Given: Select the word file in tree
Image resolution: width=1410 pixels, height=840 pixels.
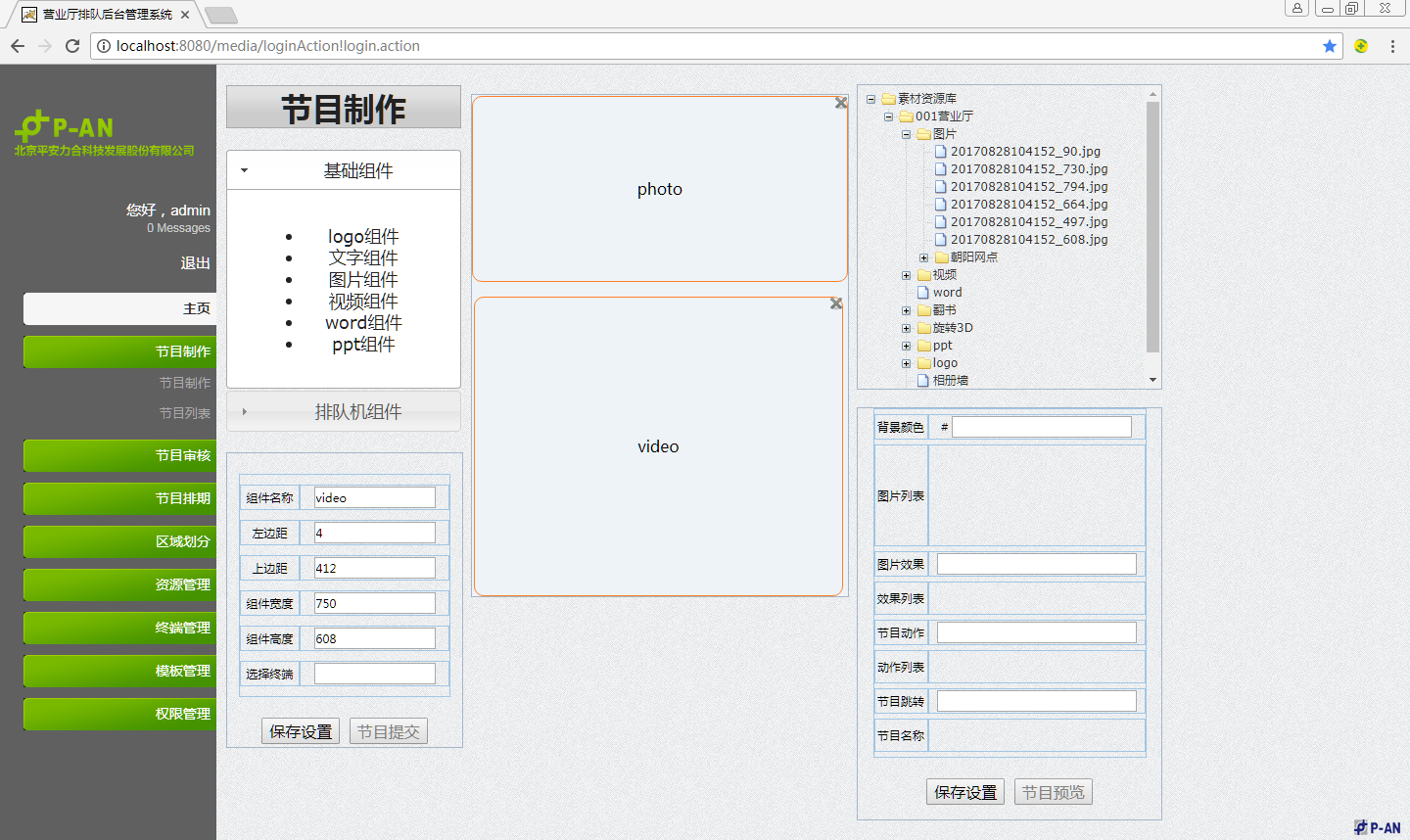Looking at the screenshot, I should [x=947, y=292].
